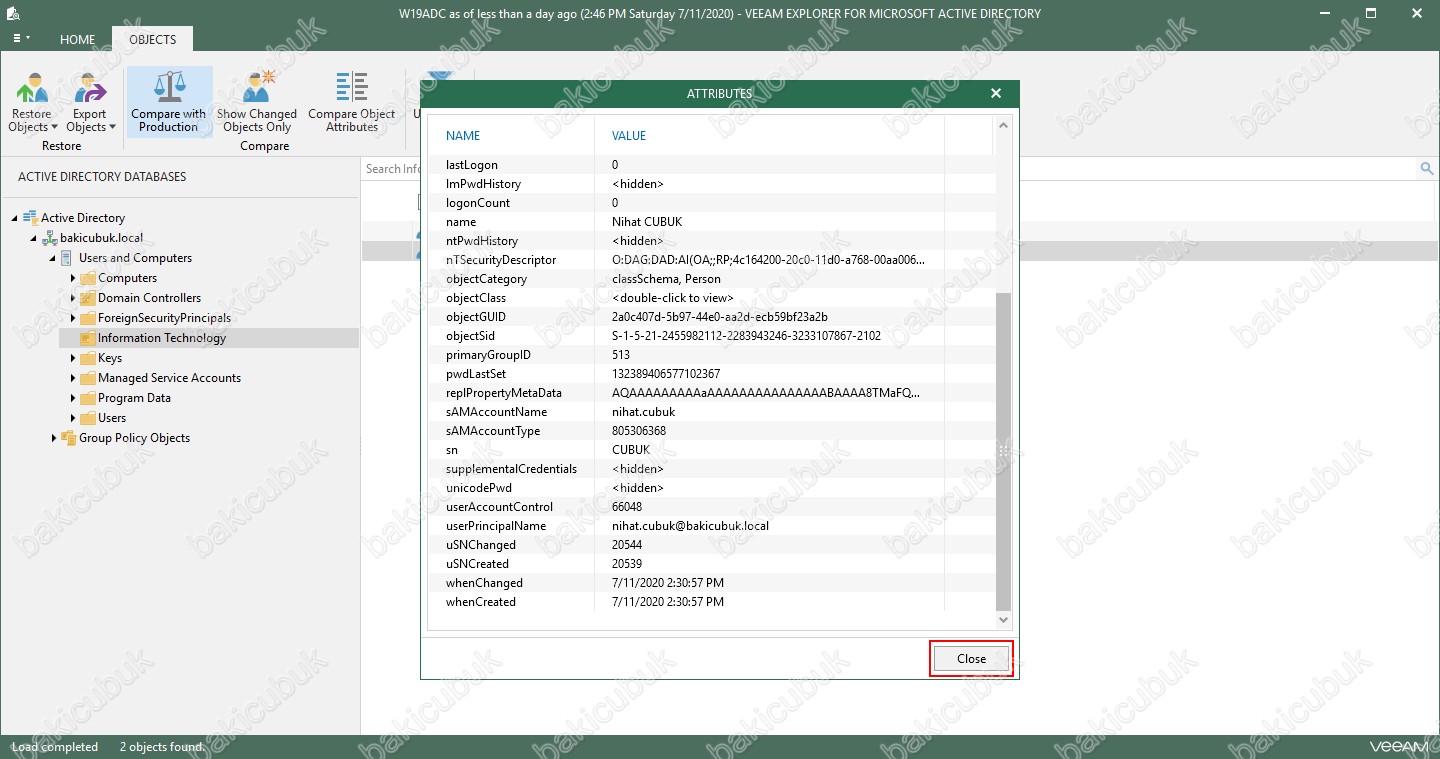1440x759 pixels.
Task: Click the Users folder icon
Action: coord(88,418)
